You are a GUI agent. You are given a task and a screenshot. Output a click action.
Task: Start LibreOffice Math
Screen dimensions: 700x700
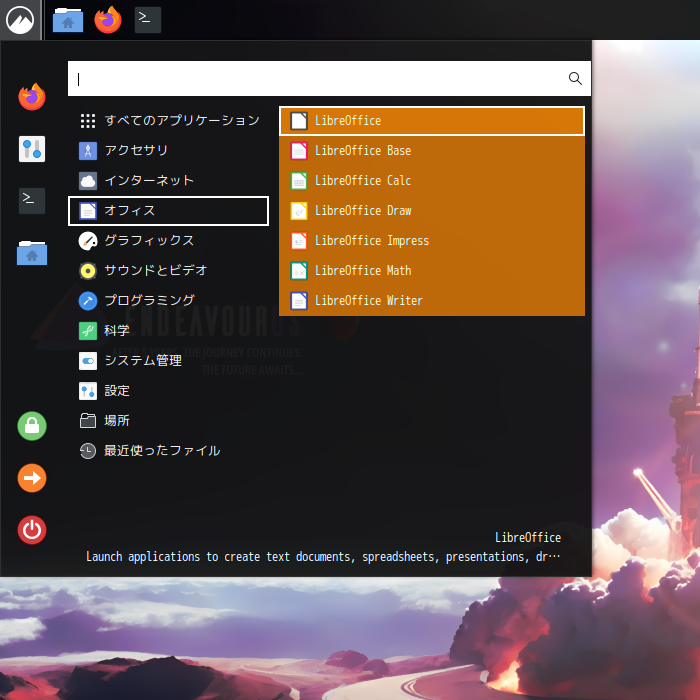[x=432, y=271]
